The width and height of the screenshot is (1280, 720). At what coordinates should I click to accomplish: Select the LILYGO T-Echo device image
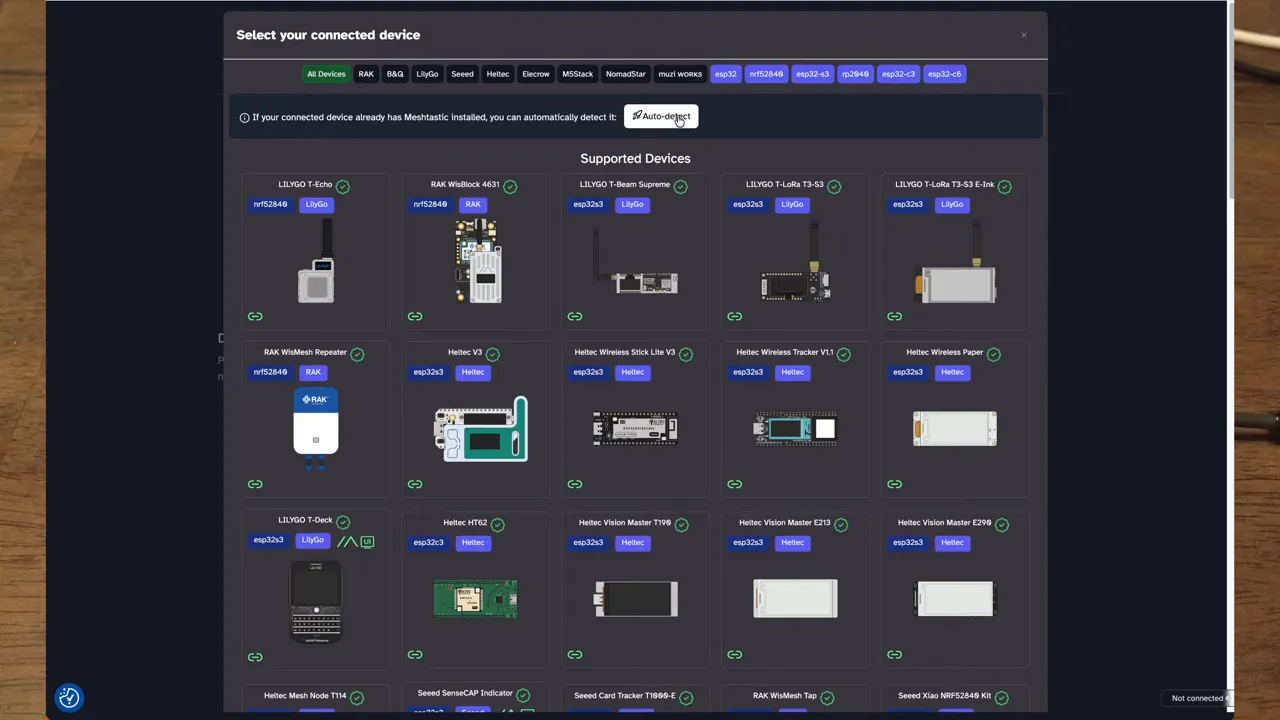(316, 262)
